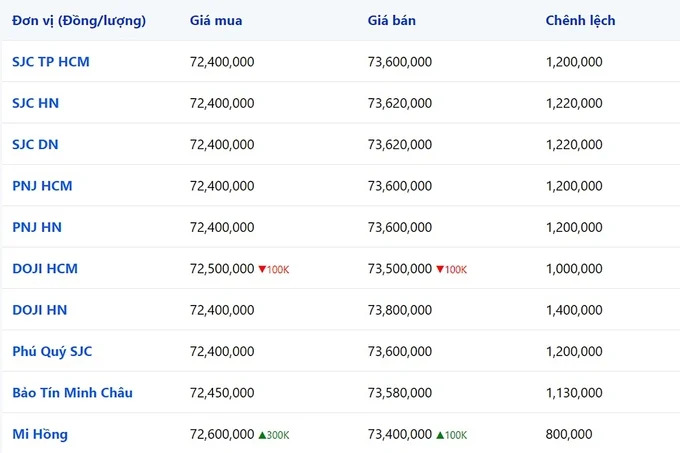Viewport: 680px width, 453px height.
Task: Click green up 300K indicator in Mi Hồng row
Action: [274, 435]
